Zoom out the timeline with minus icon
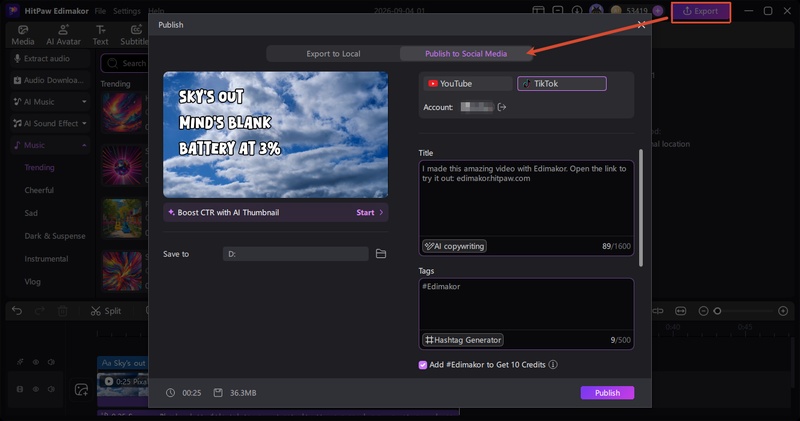This screenshot has width=800, height=421. pos(703,311)
